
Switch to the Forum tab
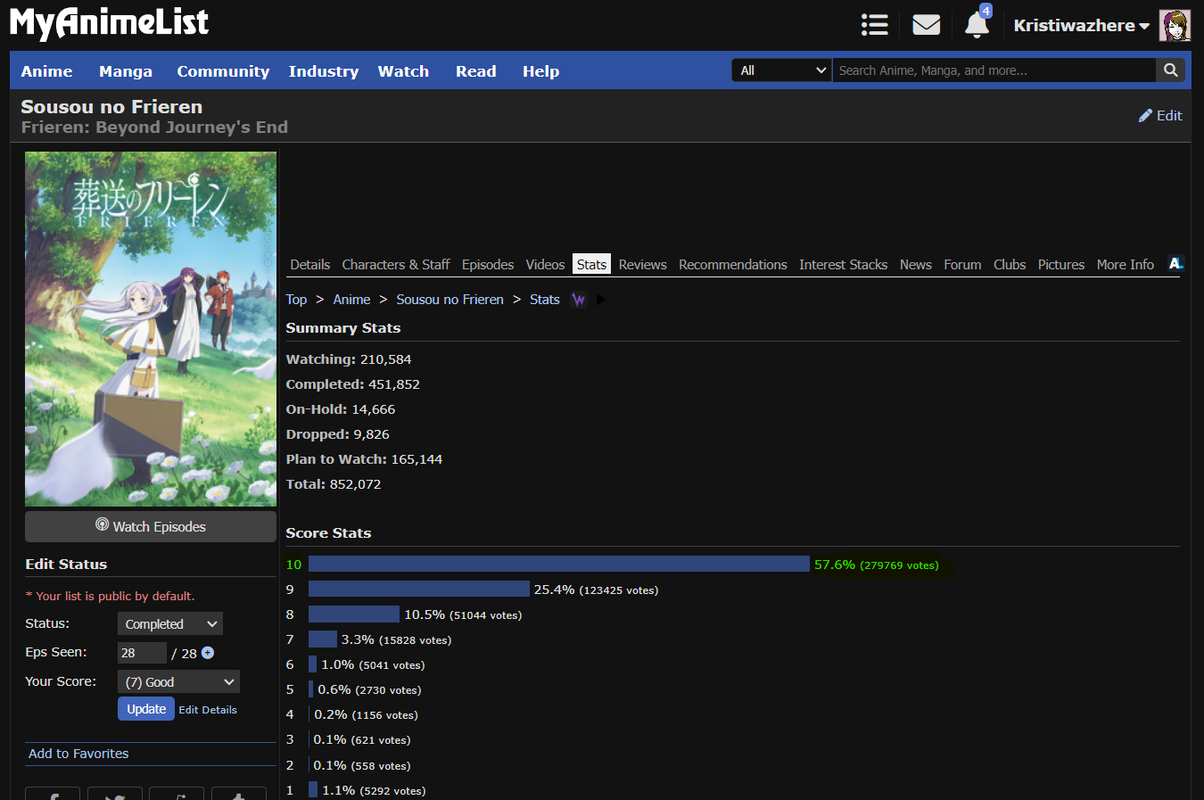pyautogui.click(x=963, y=264)
